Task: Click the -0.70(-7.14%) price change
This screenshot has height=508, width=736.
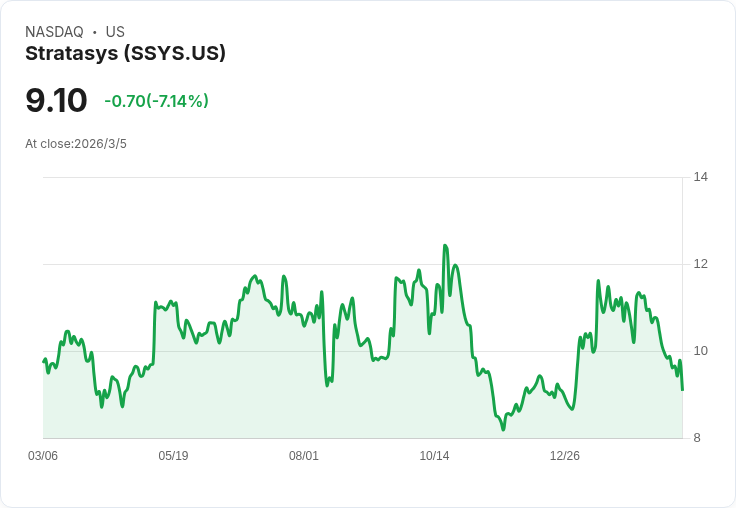Action: 156,101
